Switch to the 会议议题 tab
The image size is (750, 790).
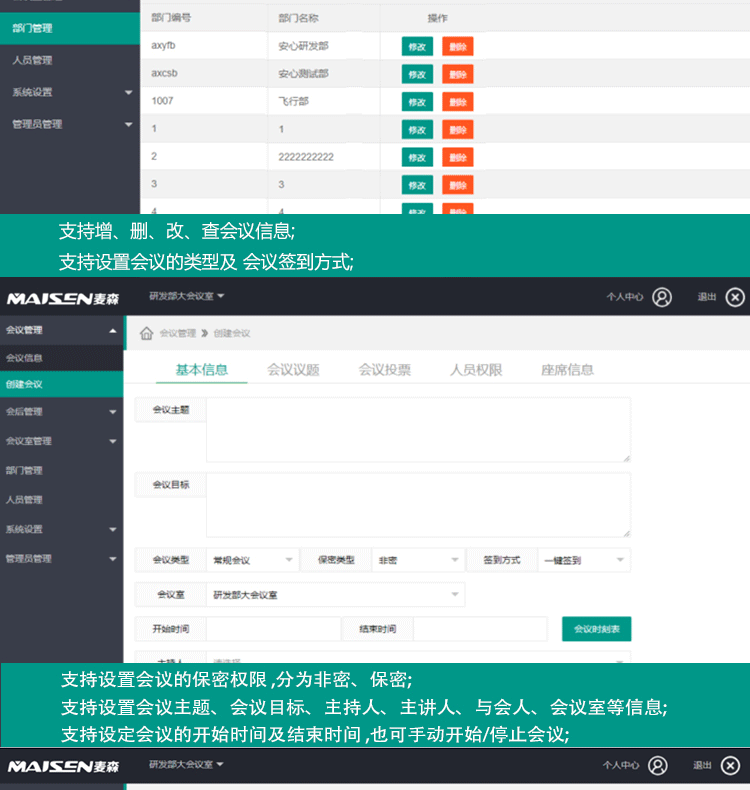[x=293, y=370]
